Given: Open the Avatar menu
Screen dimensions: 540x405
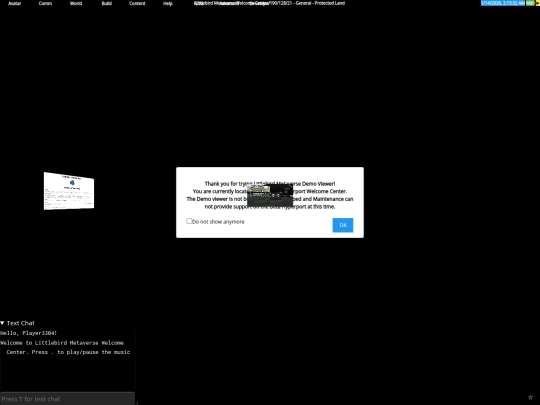Looking at the screenshot, I should pos(14,3).
